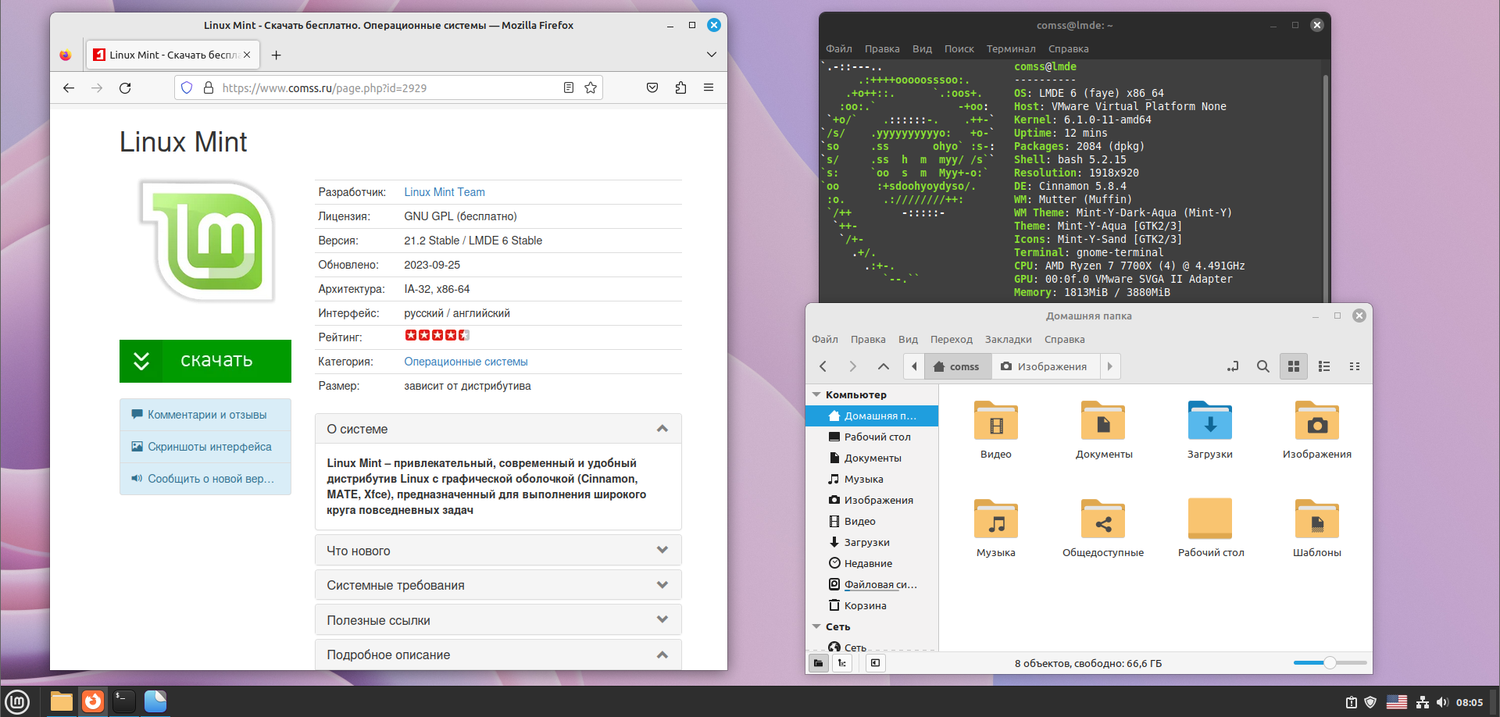
Task: Show tree view via status bar button
Action: pos(842,663)
